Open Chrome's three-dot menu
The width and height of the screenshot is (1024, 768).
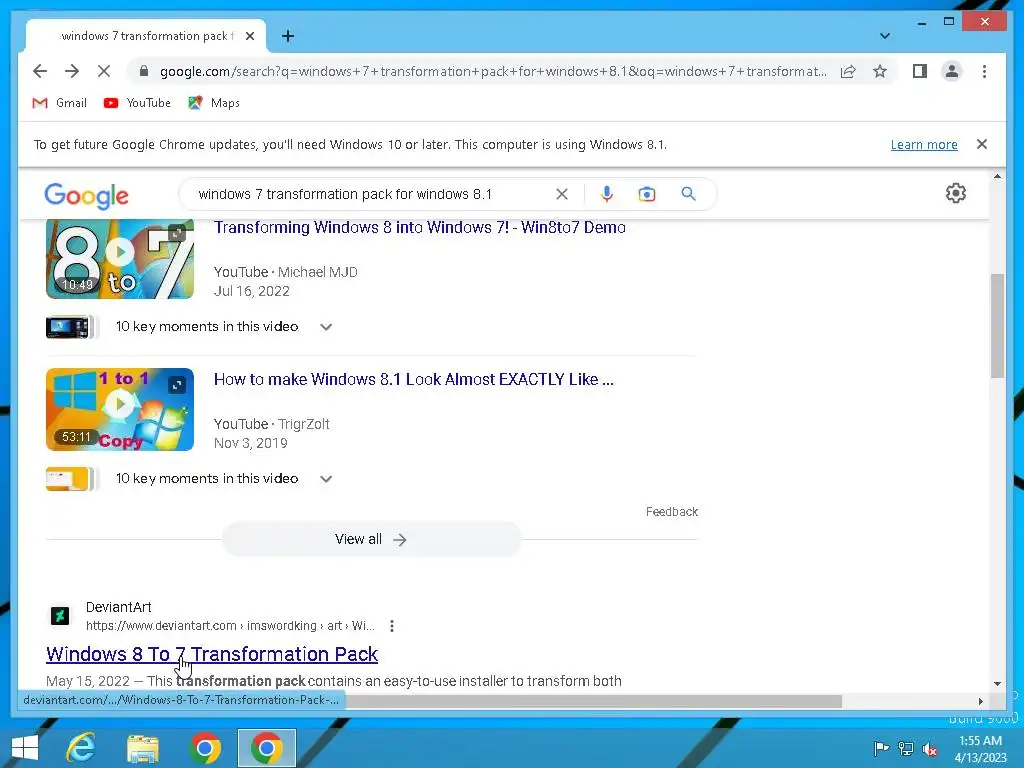coord(984,71)
